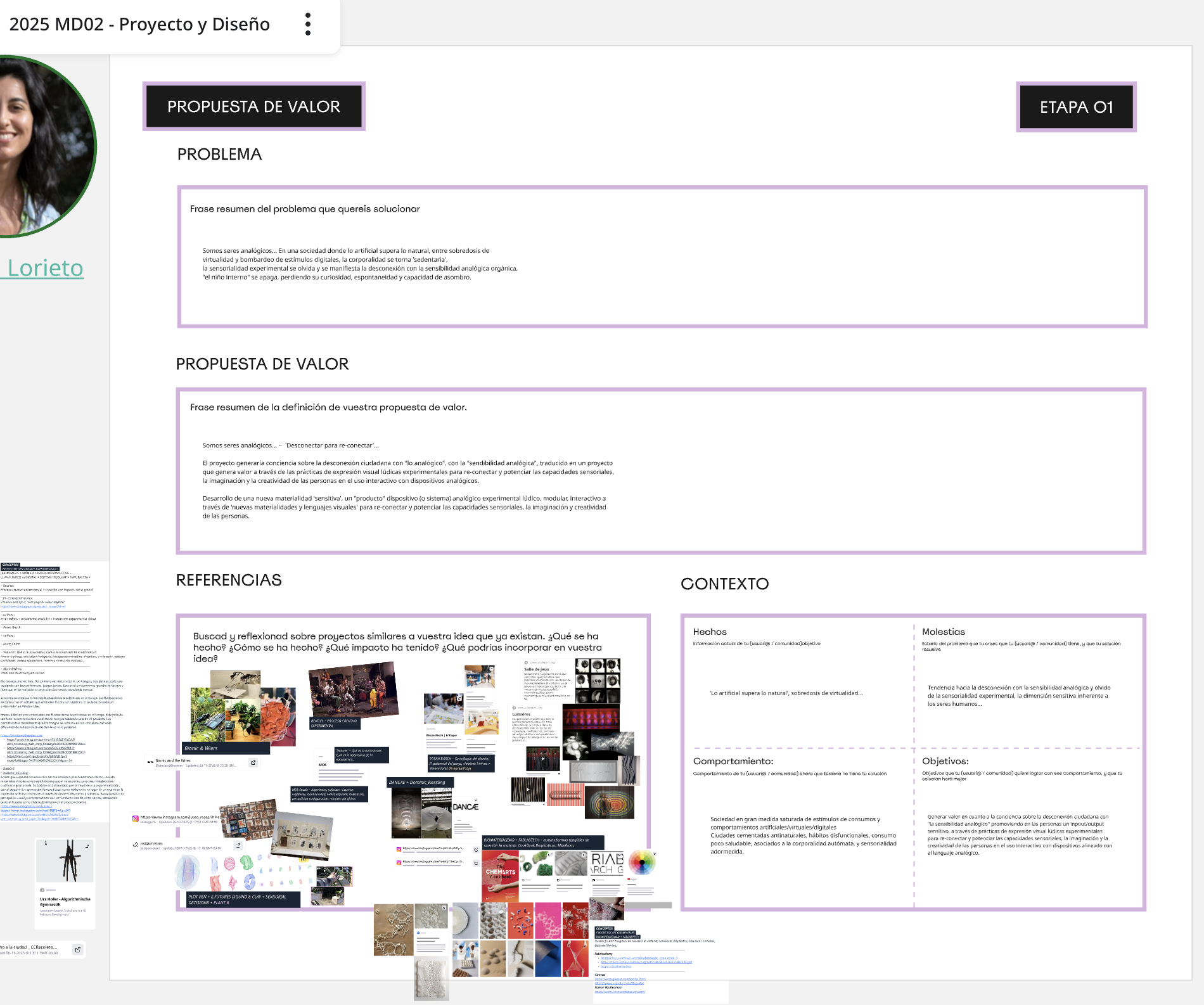Open external link on Bionic and the Wires card
The height and width of the screenshot is (1005, 1204).
pyautogui.click(x=253, y=762)
